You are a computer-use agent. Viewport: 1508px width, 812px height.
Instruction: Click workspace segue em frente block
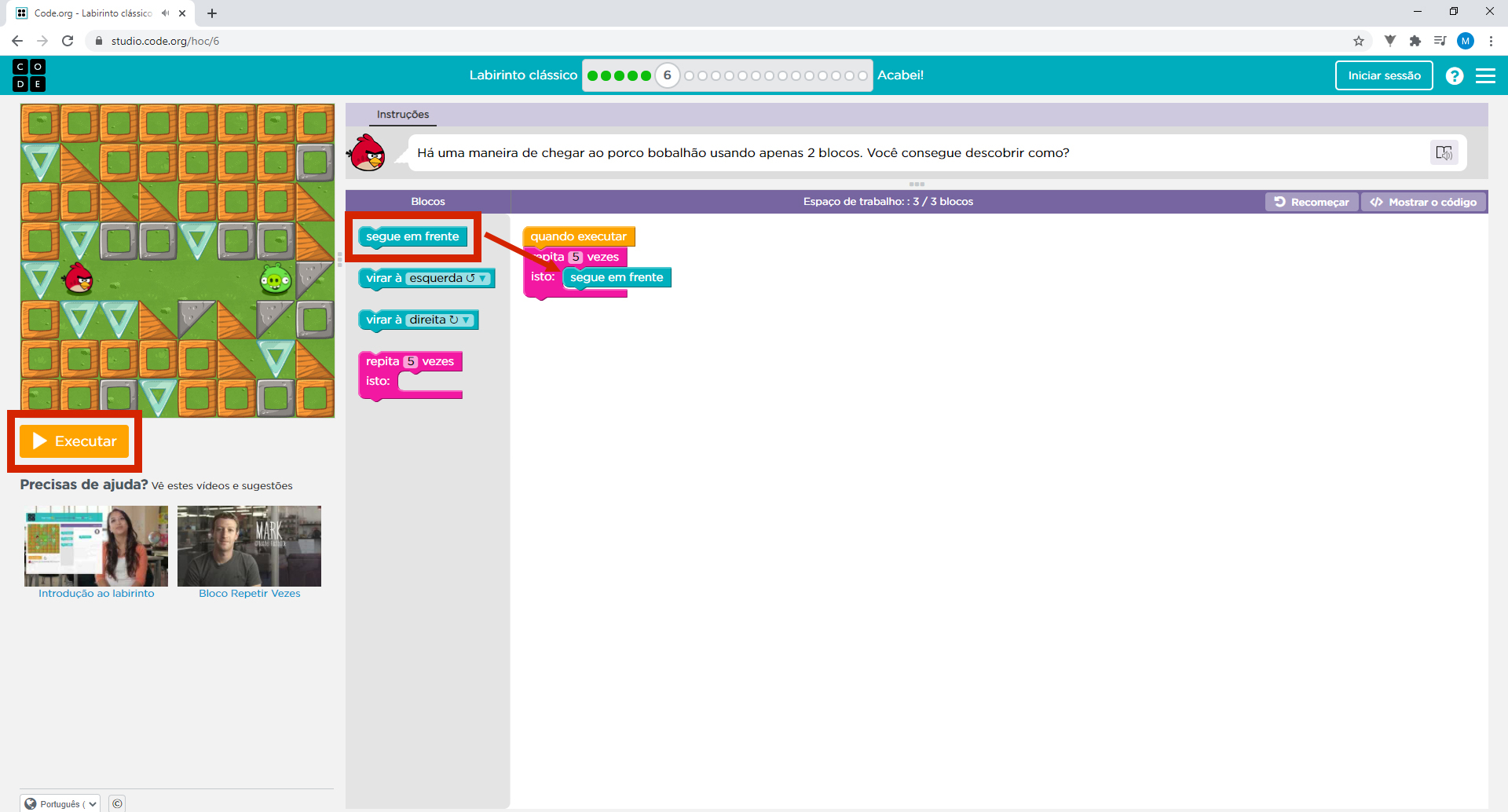[617, 277]
